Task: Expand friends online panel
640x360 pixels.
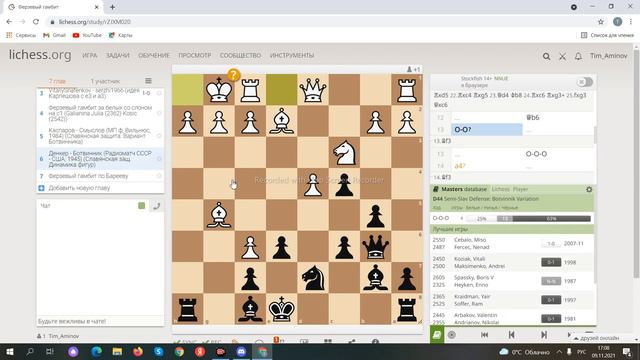Action: click(x=596, y=338)
